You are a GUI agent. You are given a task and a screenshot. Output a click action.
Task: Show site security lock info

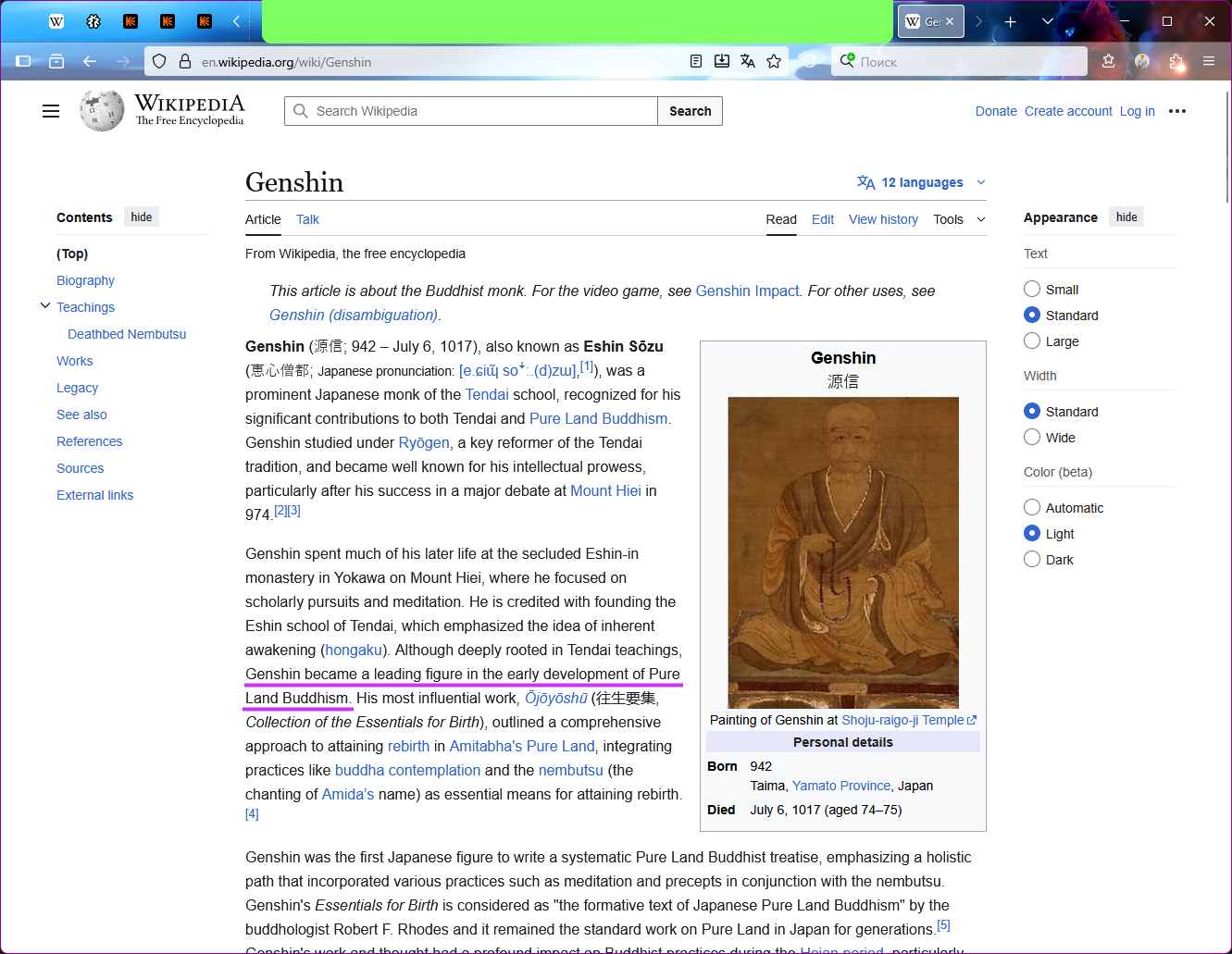point(184,61)
